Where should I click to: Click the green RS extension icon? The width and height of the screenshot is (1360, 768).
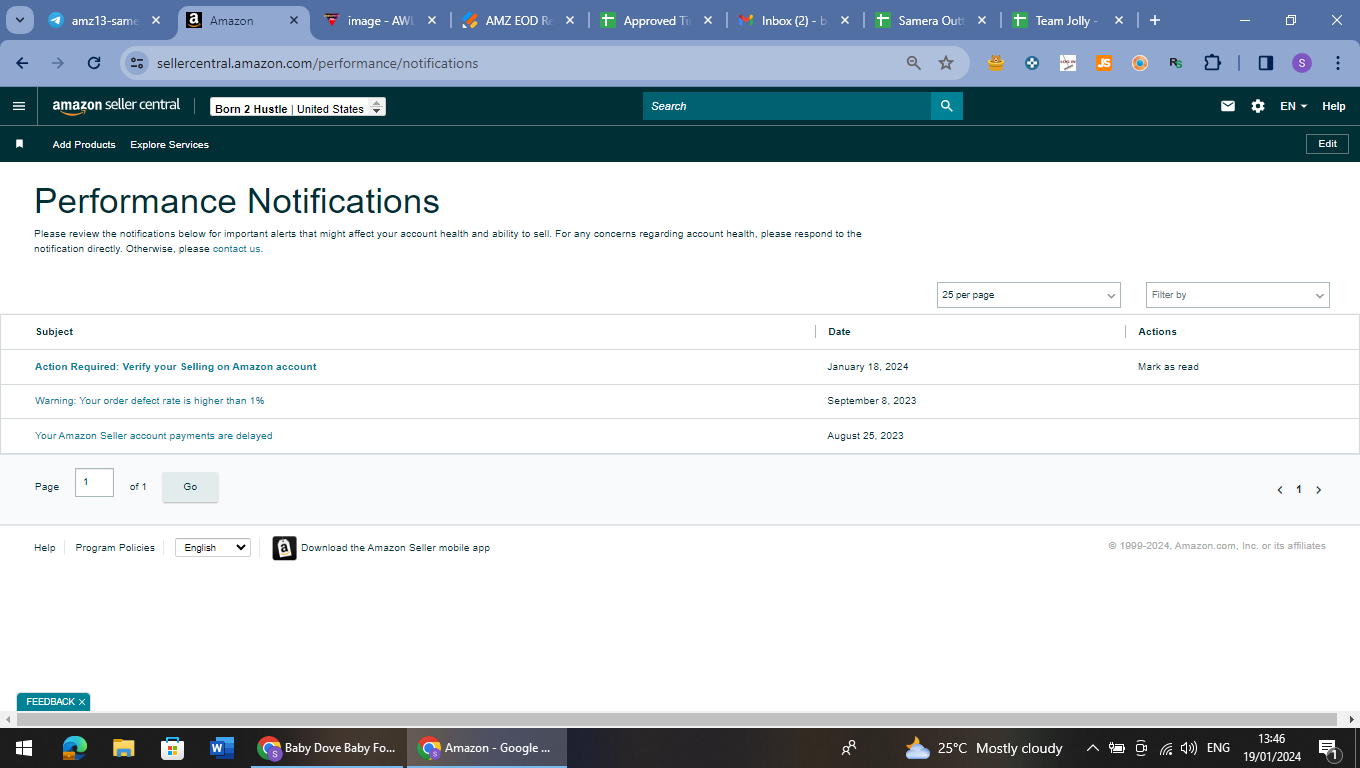click(x=1176, y=63)
